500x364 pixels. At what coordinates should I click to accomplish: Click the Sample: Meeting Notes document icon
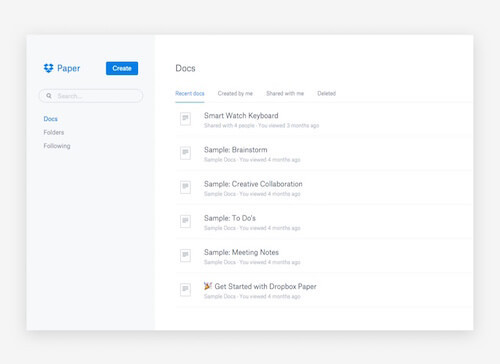pos(185,256)
